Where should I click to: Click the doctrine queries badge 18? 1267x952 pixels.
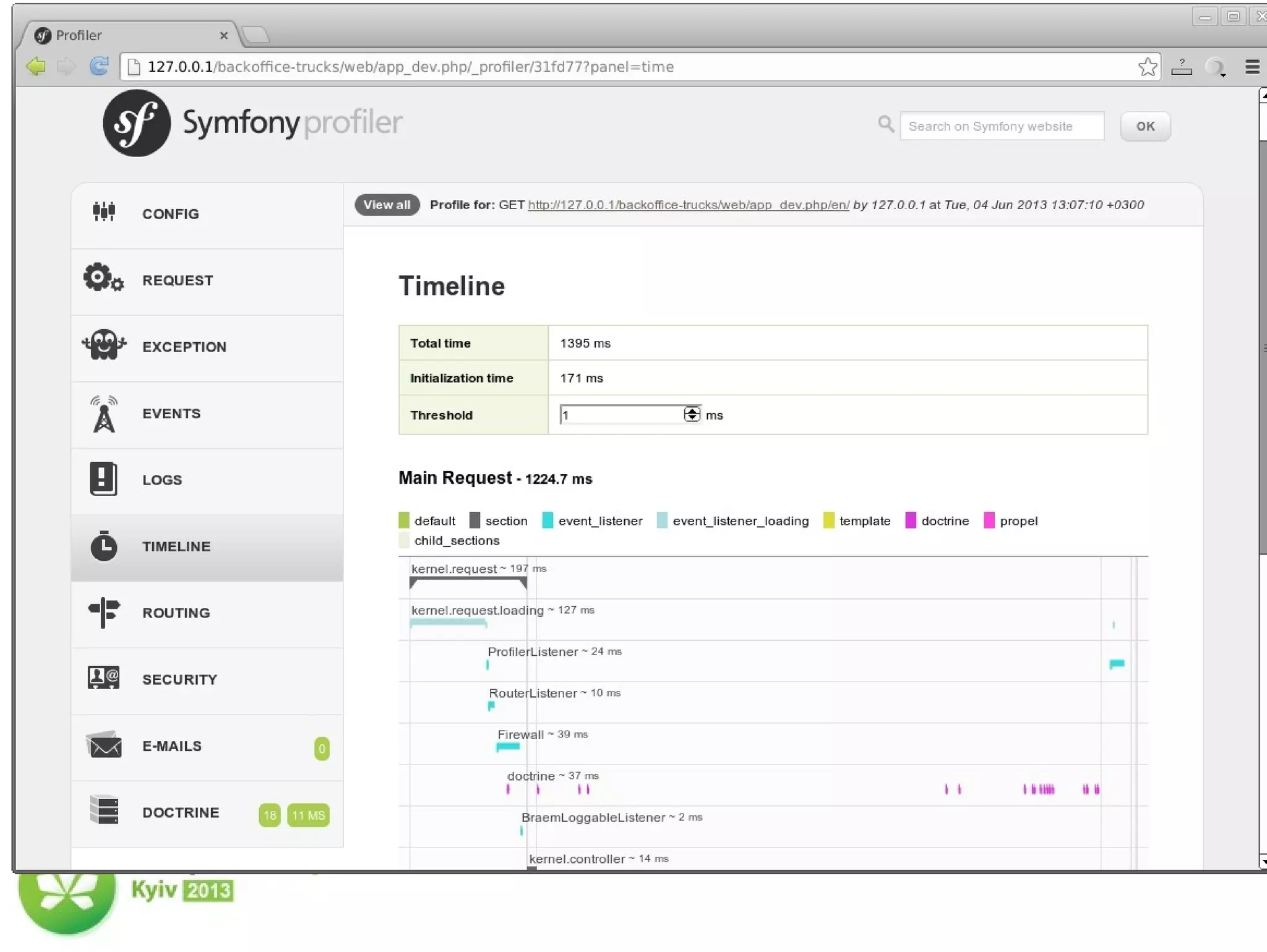270,815
